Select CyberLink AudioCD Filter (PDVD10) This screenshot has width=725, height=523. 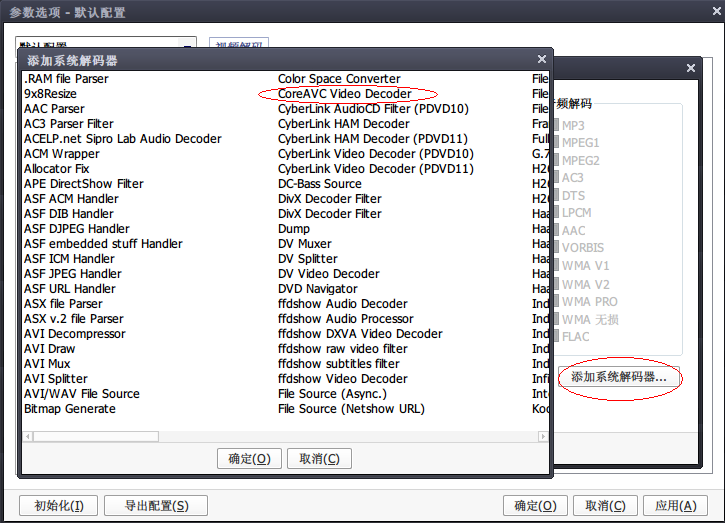point(373,109)
